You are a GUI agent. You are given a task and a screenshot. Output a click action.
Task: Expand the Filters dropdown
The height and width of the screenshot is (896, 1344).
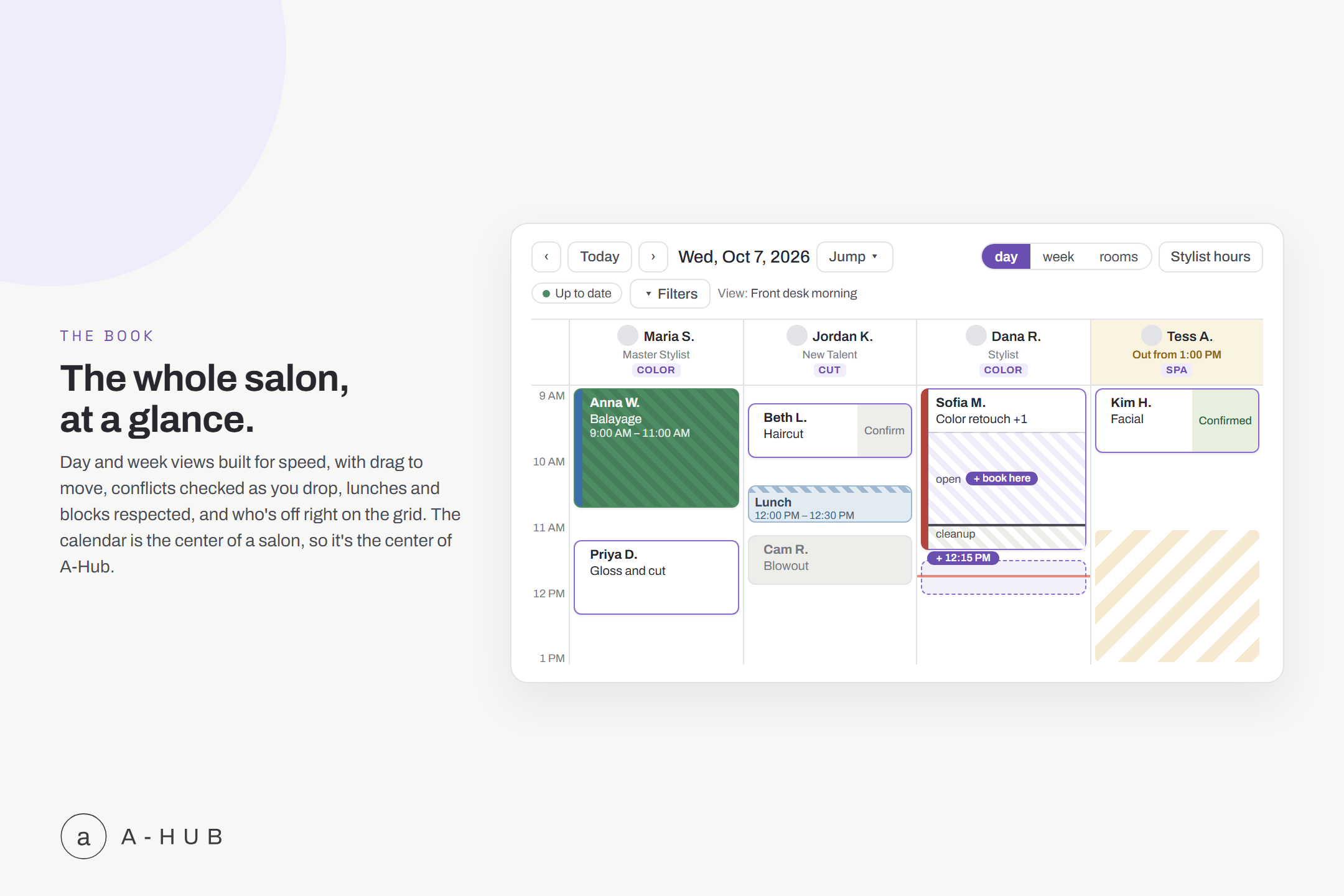tap(670, 294)
